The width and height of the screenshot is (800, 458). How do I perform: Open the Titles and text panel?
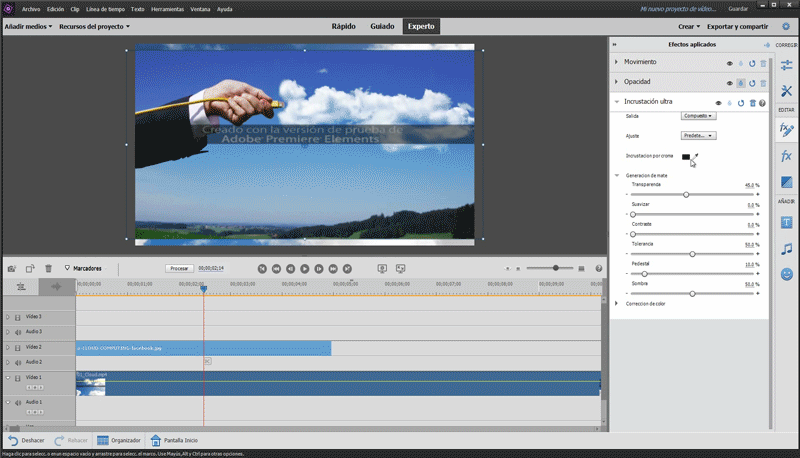(x=786, y=222)
